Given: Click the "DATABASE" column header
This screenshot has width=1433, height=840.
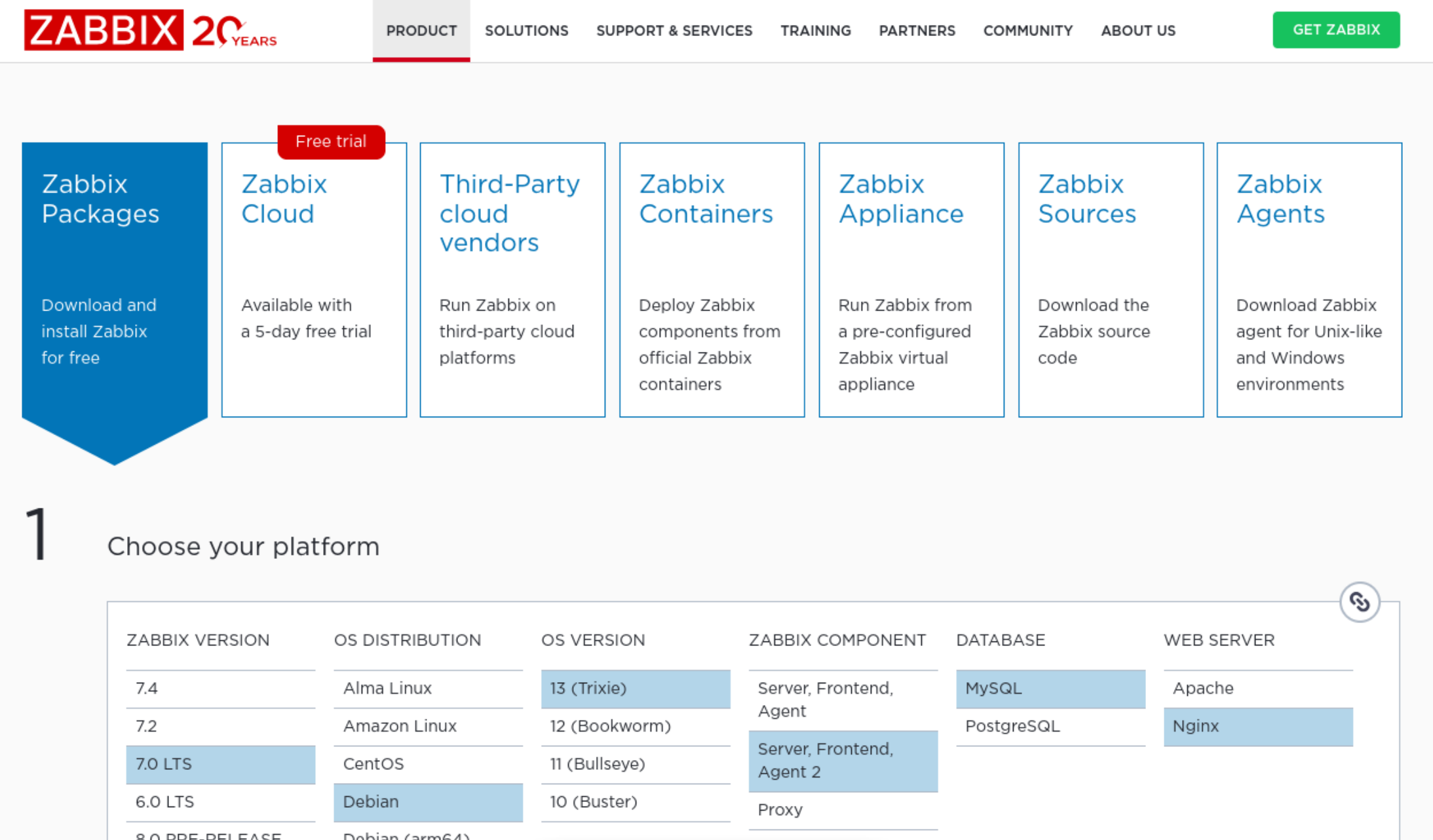Looking at the screenshot, I should 1001,640.
